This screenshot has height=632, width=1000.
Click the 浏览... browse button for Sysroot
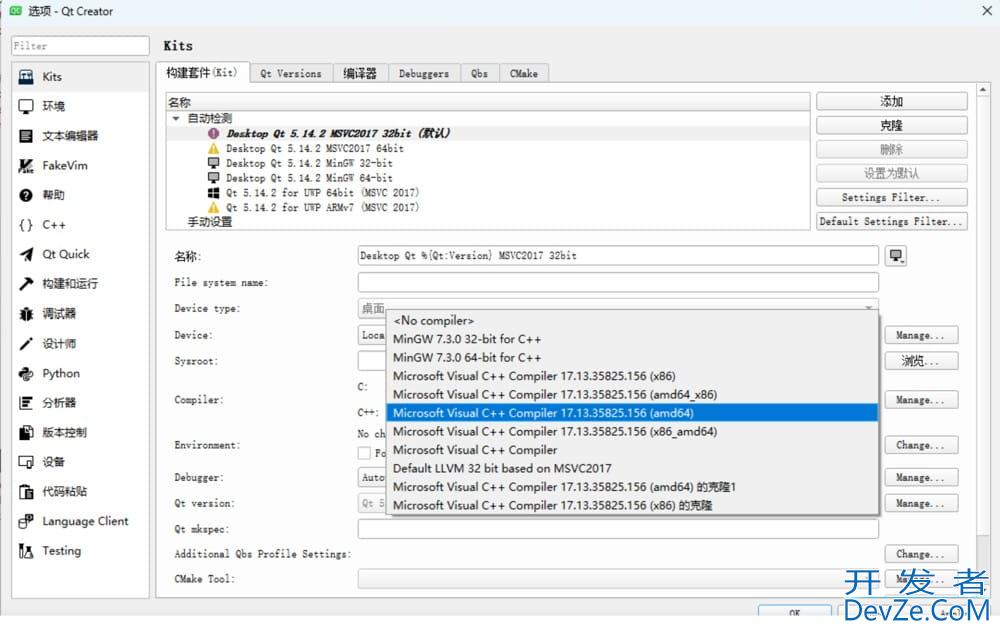[x=921, y=361]
